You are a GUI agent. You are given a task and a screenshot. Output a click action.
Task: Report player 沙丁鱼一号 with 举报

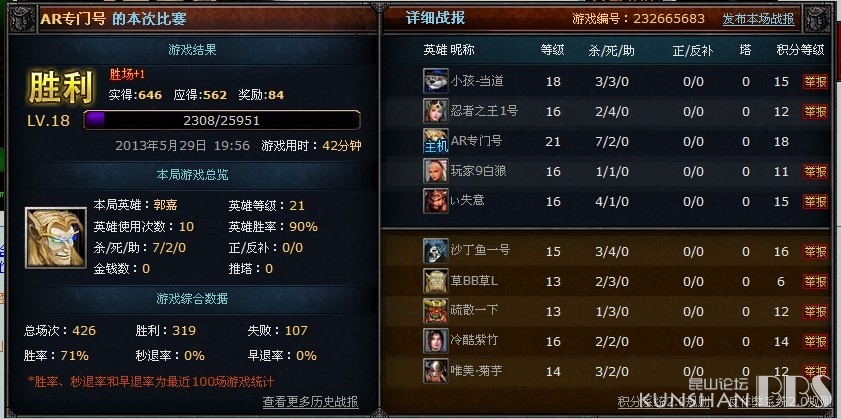coord(815,251)
